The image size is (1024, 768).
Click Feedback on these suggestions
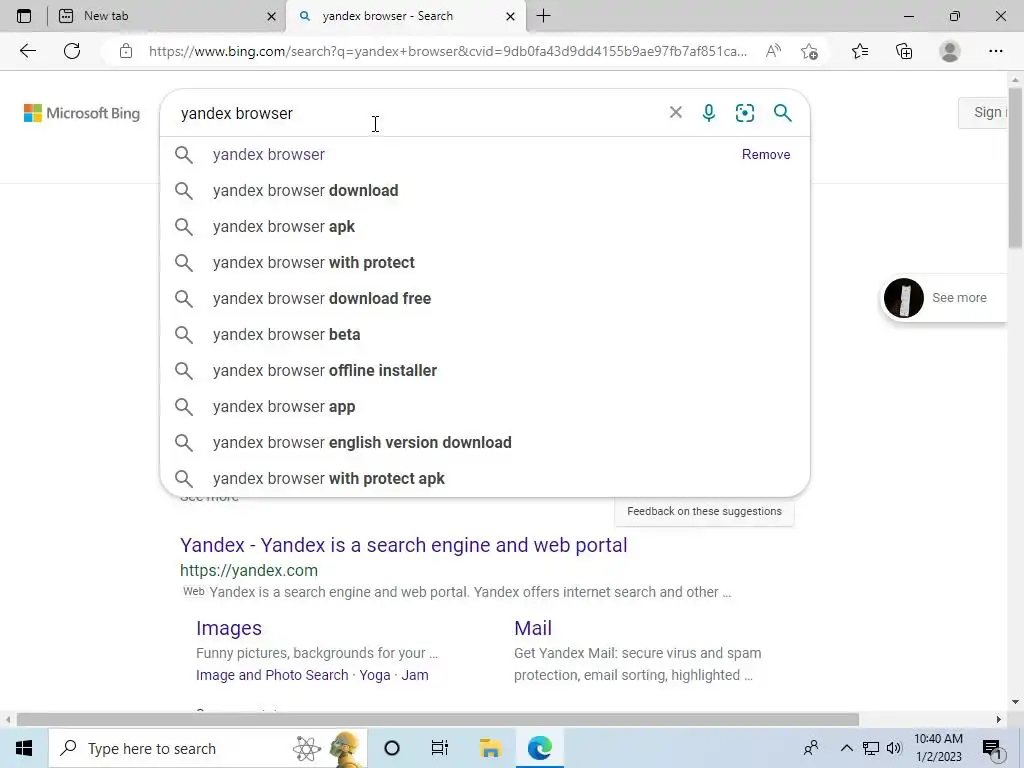704,511
